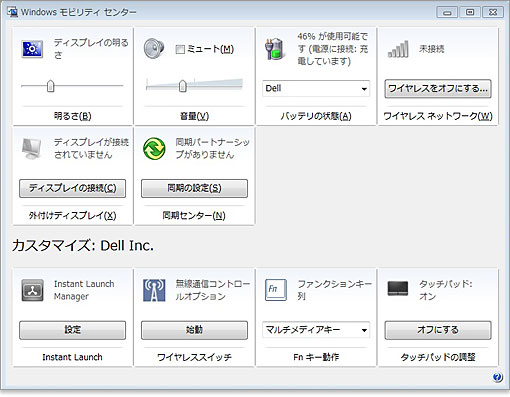Close the Mobility Center window
Viewport: 510px width, 397px height.
click(493, 13)
